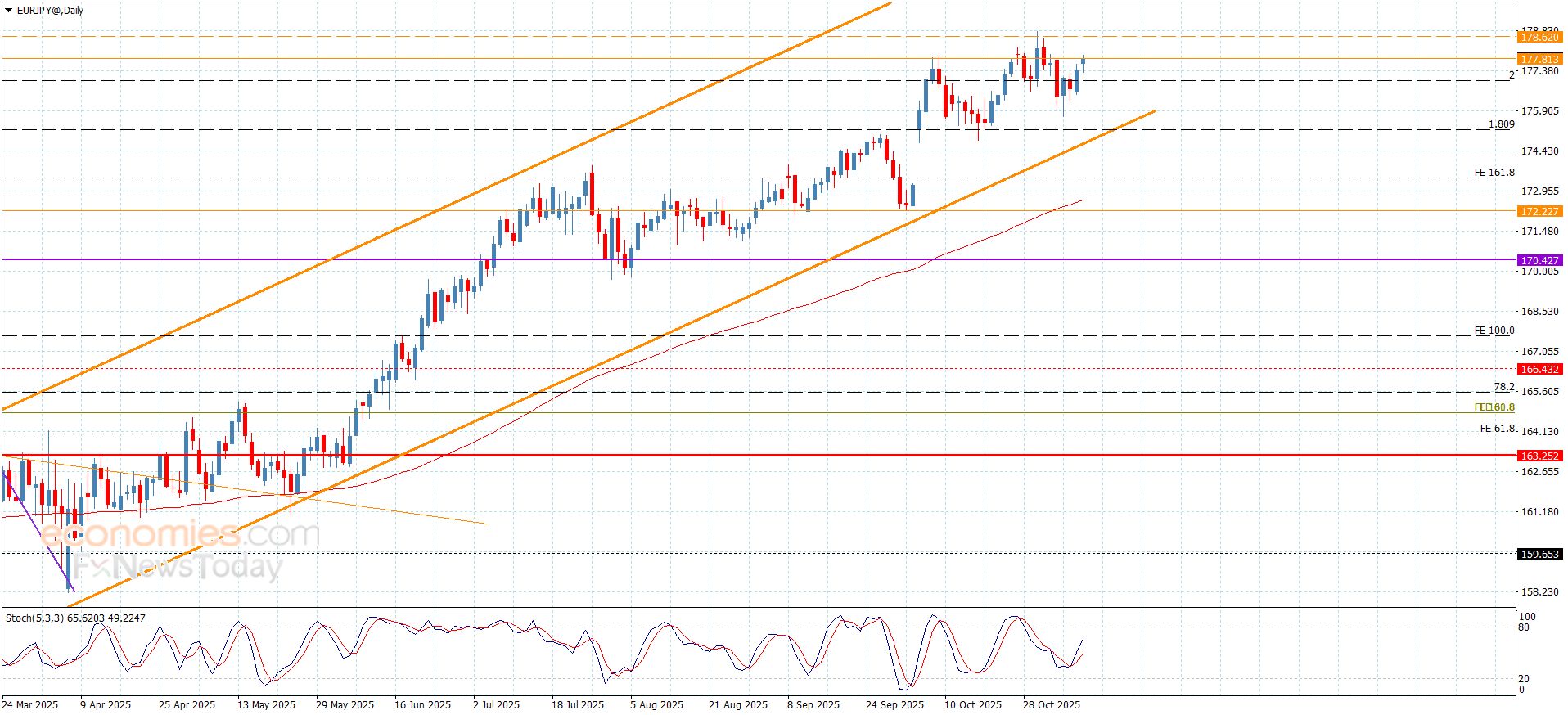Screen dimensions: 1568x715
Task: Open the chart menu arrow beside EURJPY@,Daily
Action: (x=8, y=11)
